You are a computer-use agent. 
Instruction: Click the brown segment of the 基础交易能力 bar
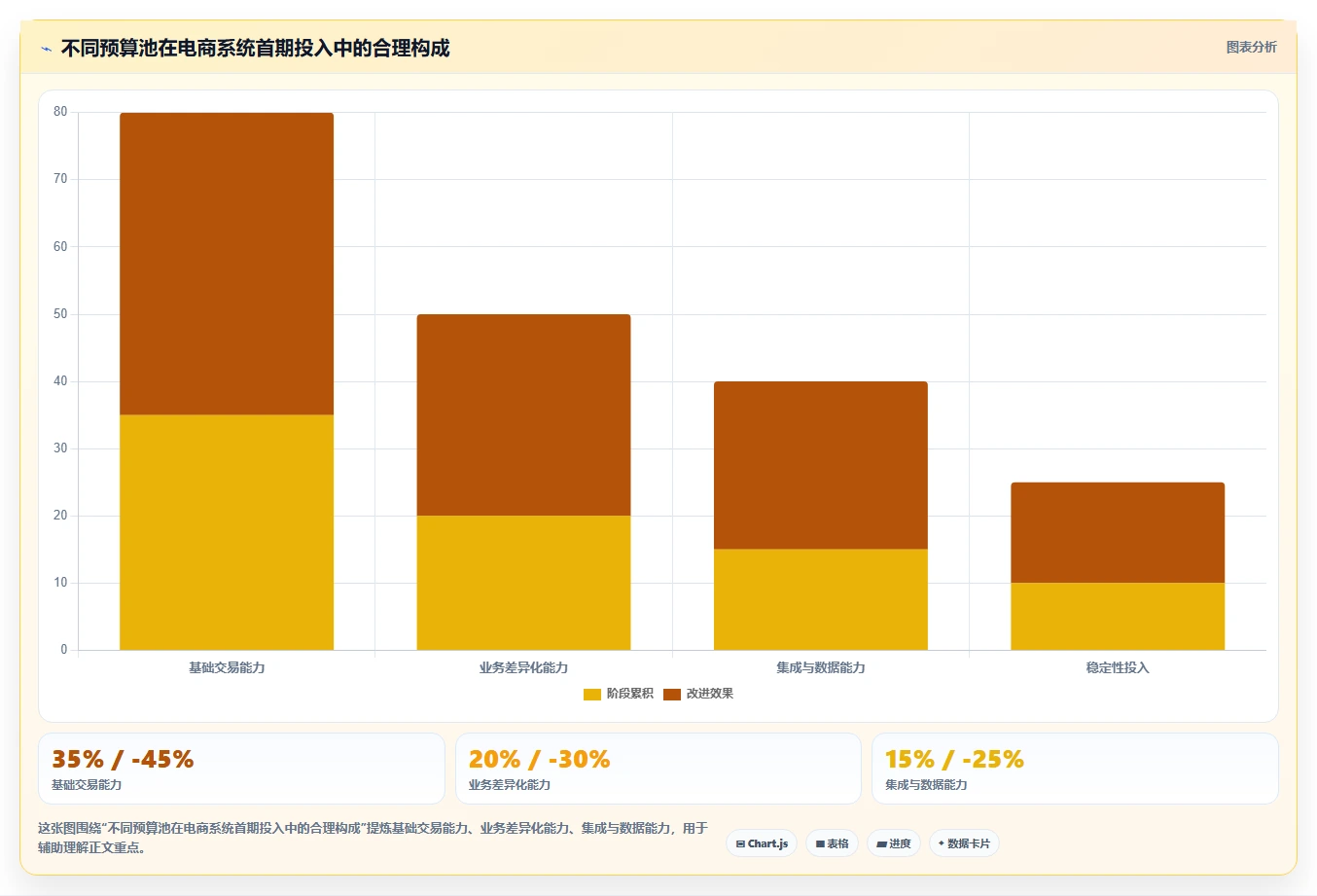pos(227,264)
